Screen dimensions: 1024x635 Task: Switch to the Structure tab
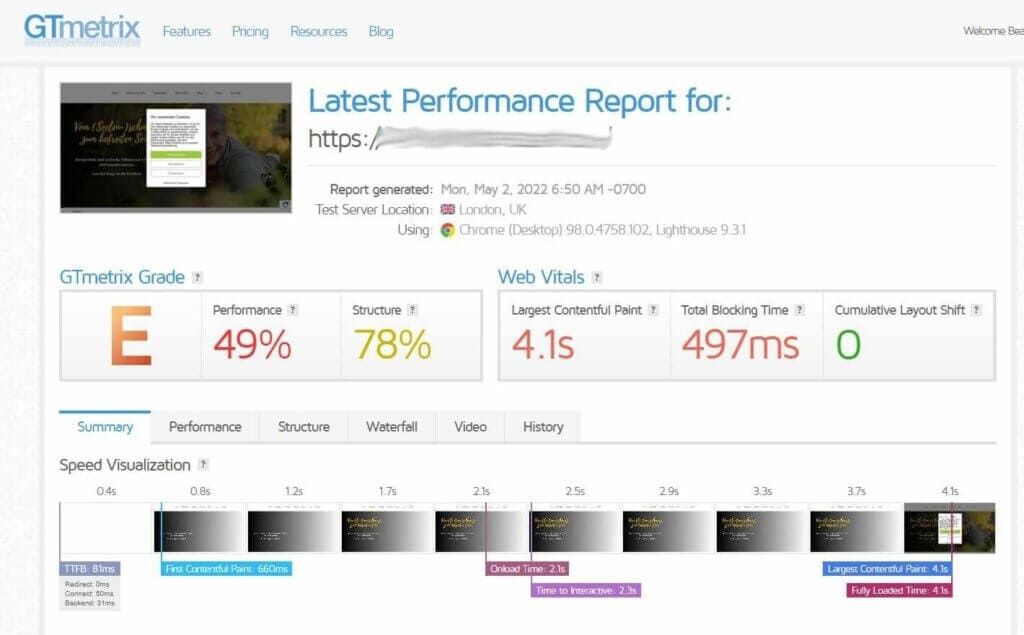304,427
